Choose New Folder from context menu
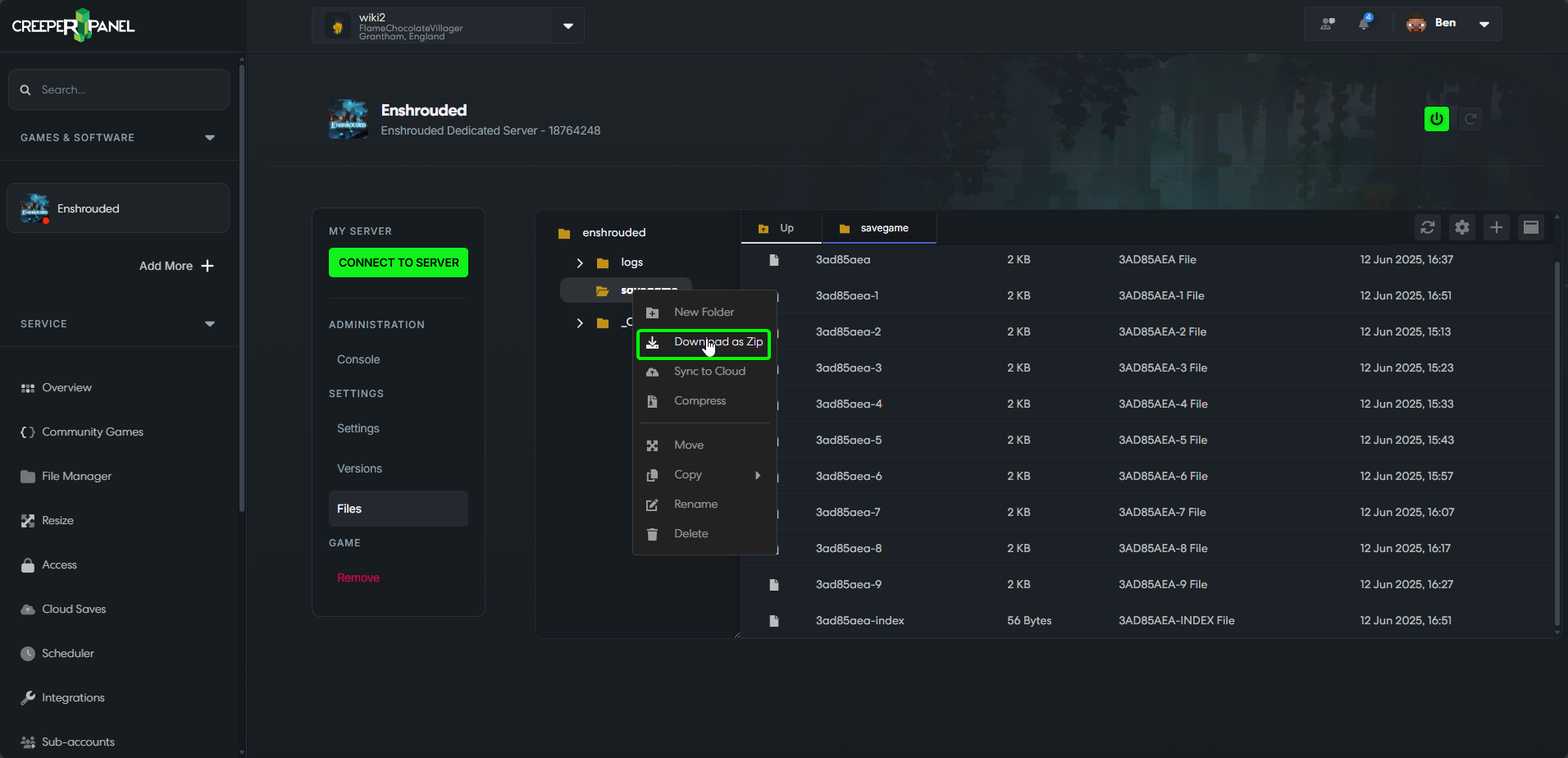Viewport: 1568px width, 758px height. [x=704, y=313]
